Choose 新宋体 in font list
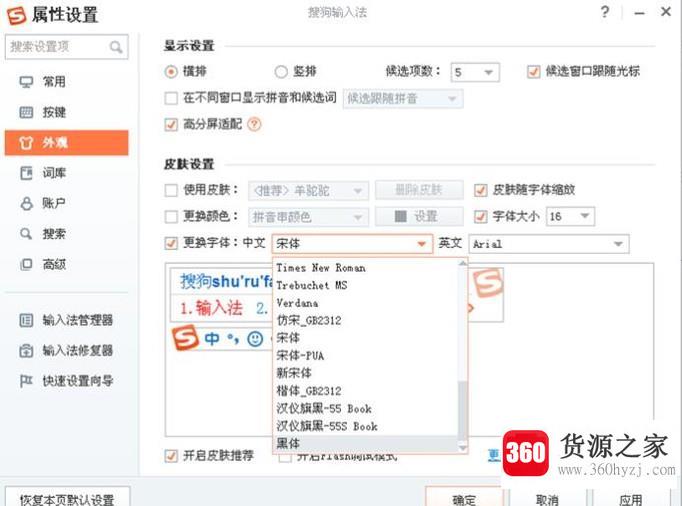 [365, 373]
